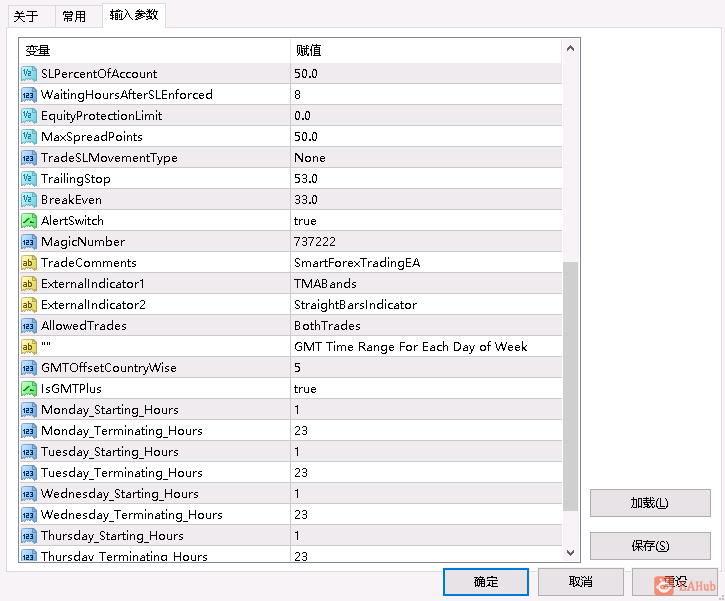Click the icon beside Monday_Starting_Hours
This screenshot has height=601, width=725.
(29, 410)
